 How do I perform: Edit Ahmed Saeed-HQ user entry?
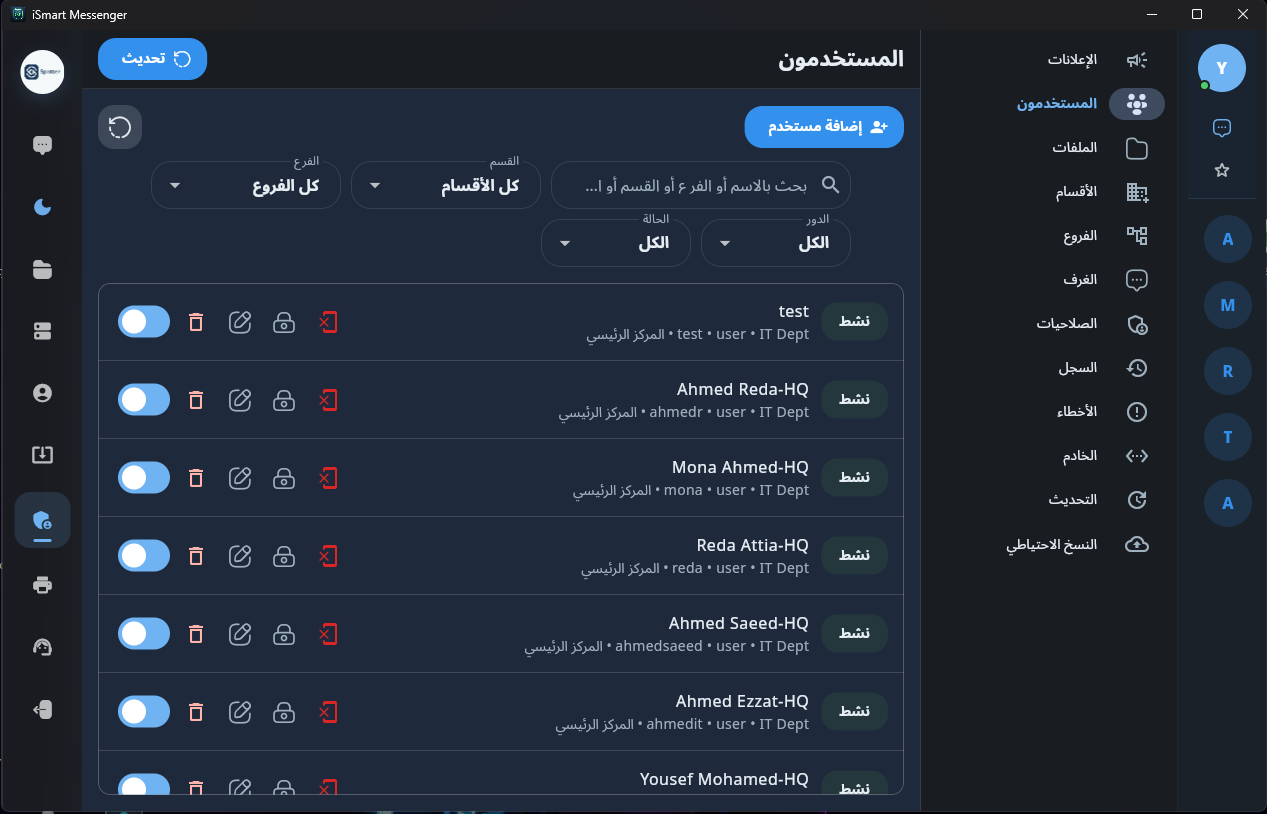(x=240, y=634)
